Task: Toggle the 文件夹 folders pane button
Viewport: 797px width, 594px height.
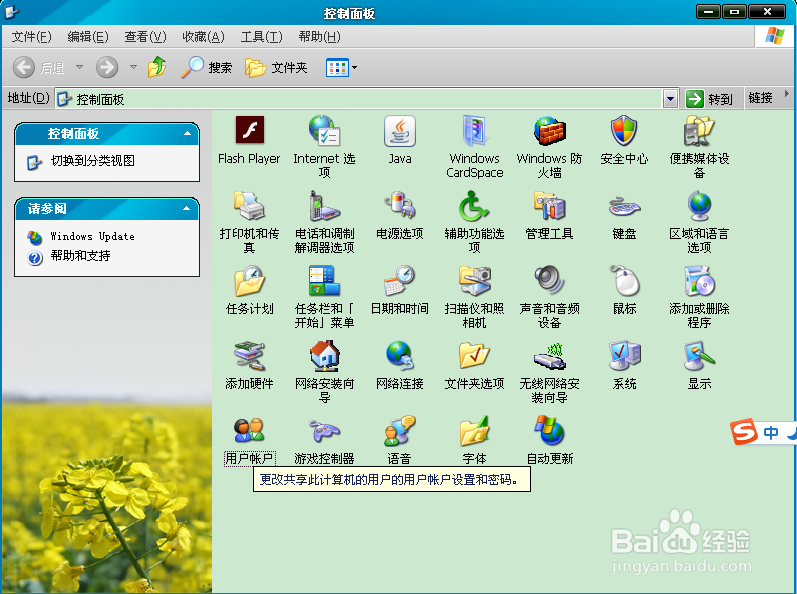Action: [x=276, y=67]
